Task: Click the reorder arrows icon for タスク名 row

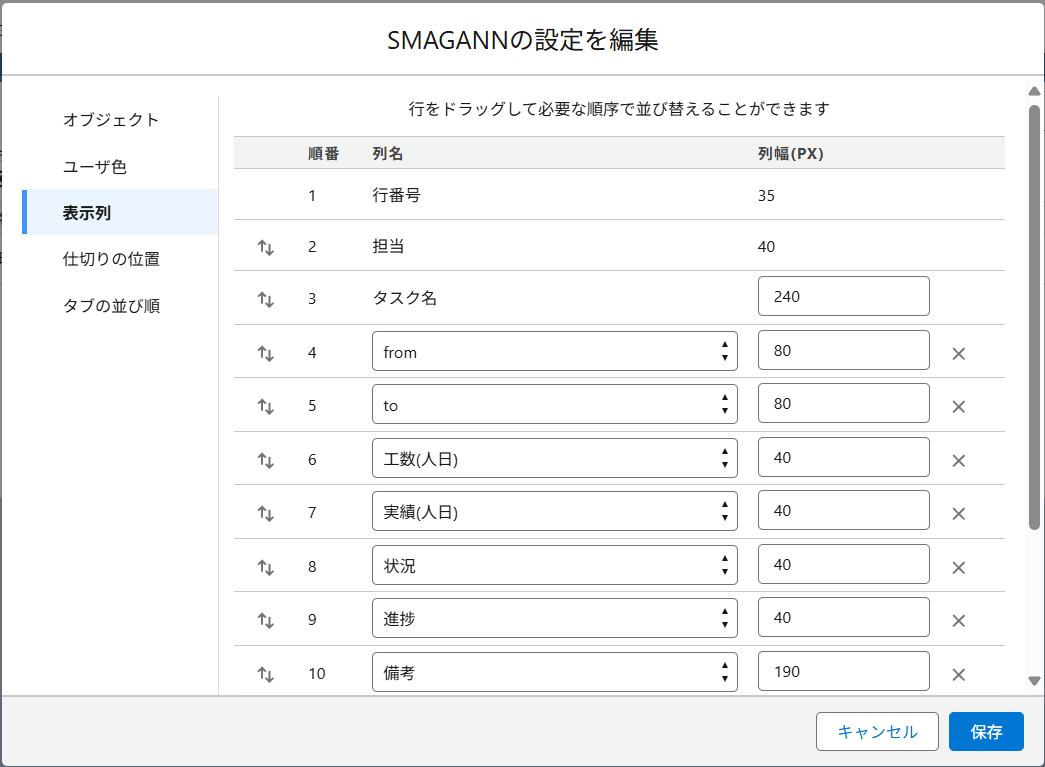Action: [266, 298]
